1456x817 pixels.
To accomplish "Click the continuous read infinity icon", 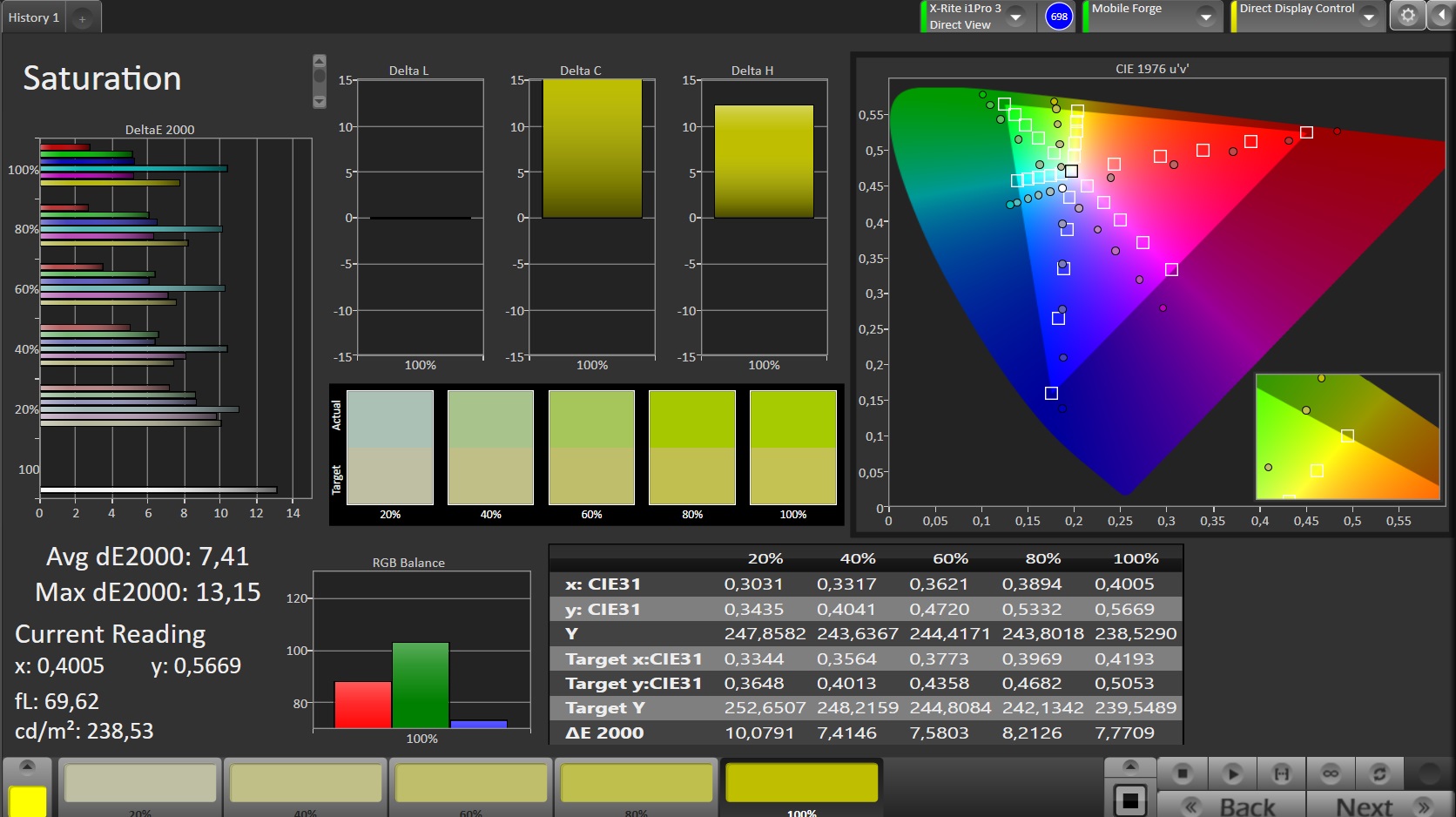I will click(1331, 773).
